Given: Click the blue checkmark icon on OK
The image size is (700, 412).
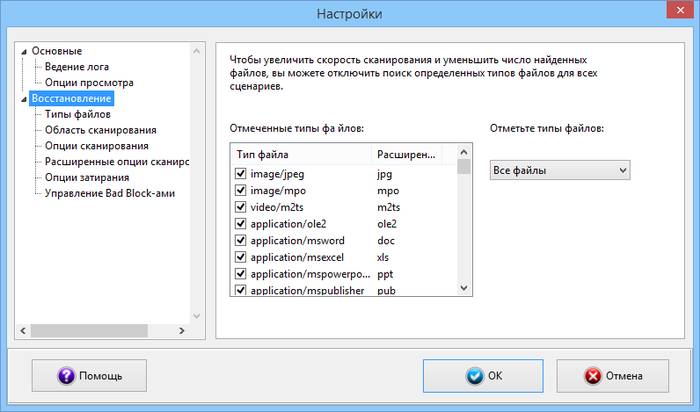Looking at the screenshot, I should tap(474, 376).
